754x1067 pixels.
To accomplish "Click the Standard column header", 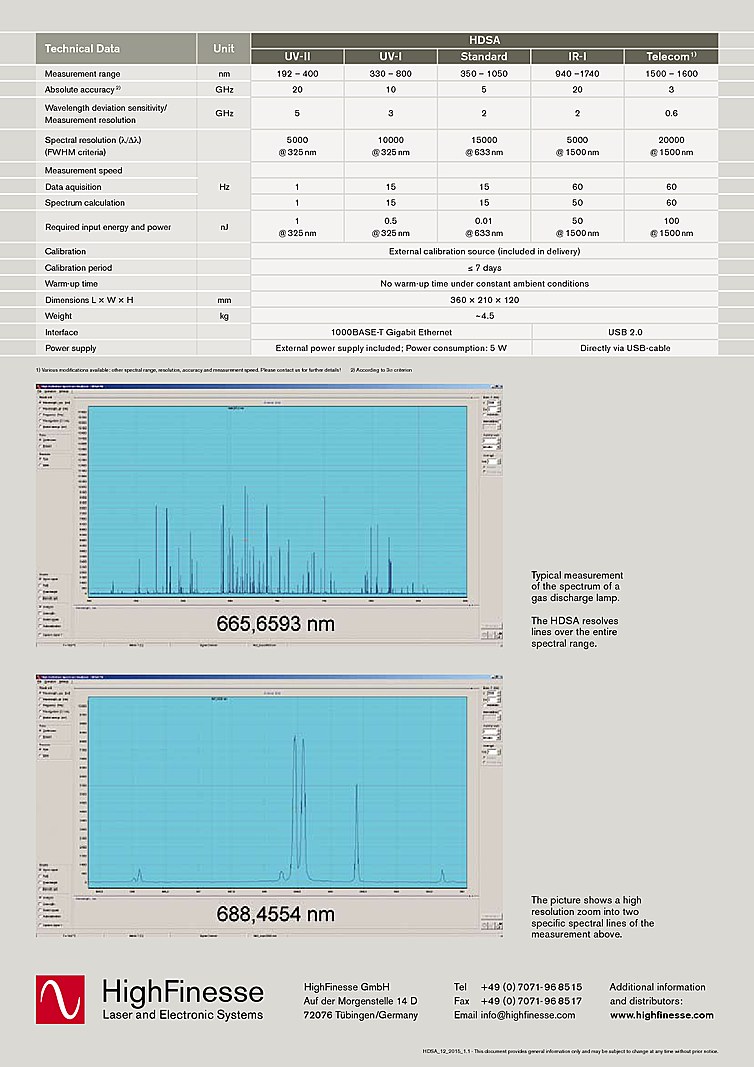I will click(x=484, y=56).
